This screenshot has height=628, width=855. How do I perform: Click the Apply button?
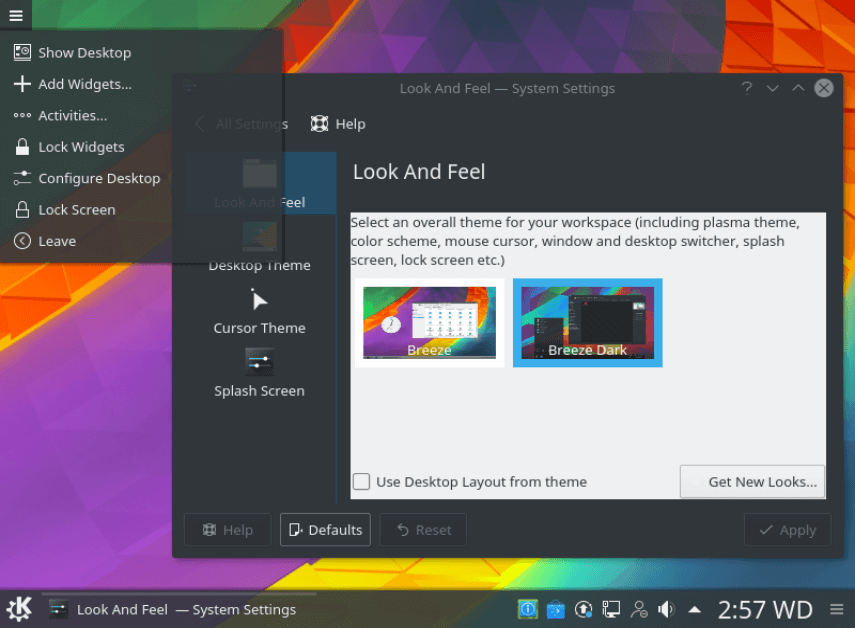pyautogui.click(x=787, y=530)
